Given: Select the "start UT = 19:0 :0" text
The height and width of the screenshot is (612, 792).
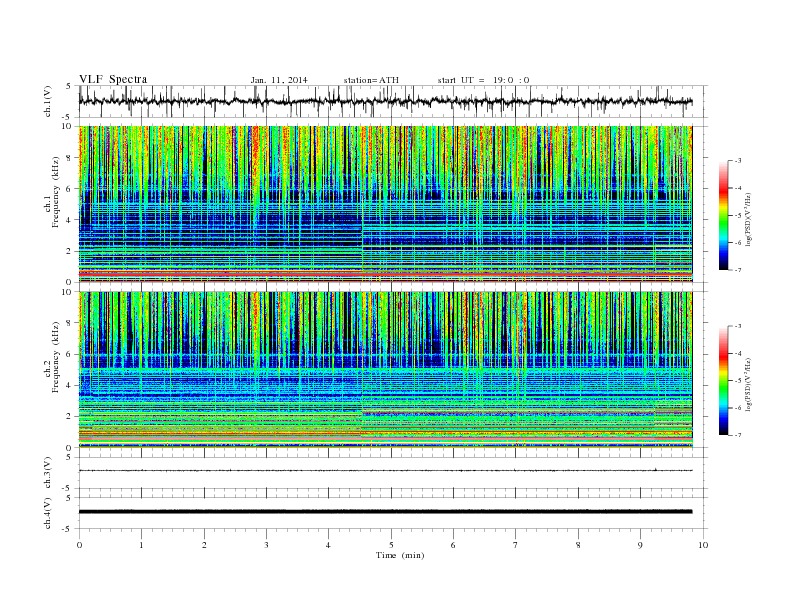Looking at the screenshot, I should point(483,80).
